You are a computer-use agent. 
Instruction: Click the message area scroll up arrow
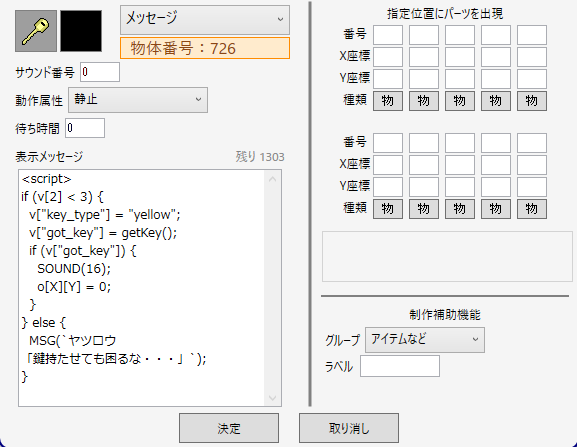pyautogui.click(x=273, y=179)
